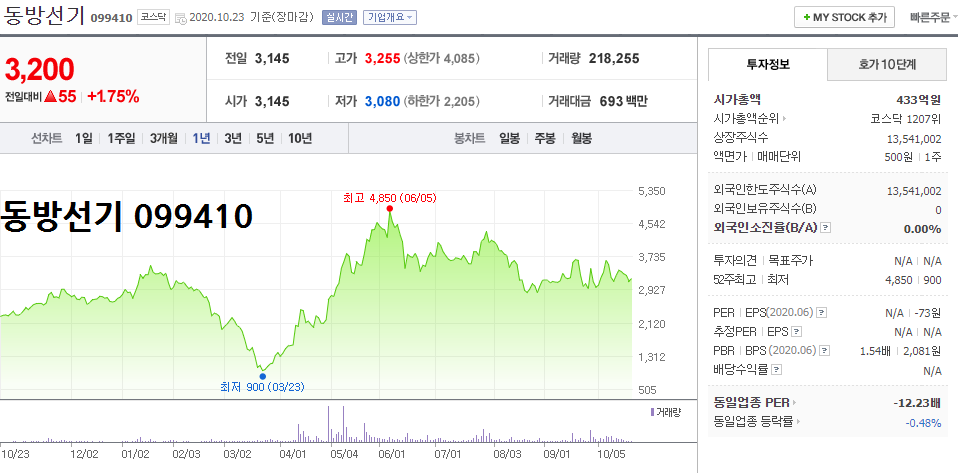Click the help icon next to 외국인소진율(B/A)

click(x=826, y=228)
